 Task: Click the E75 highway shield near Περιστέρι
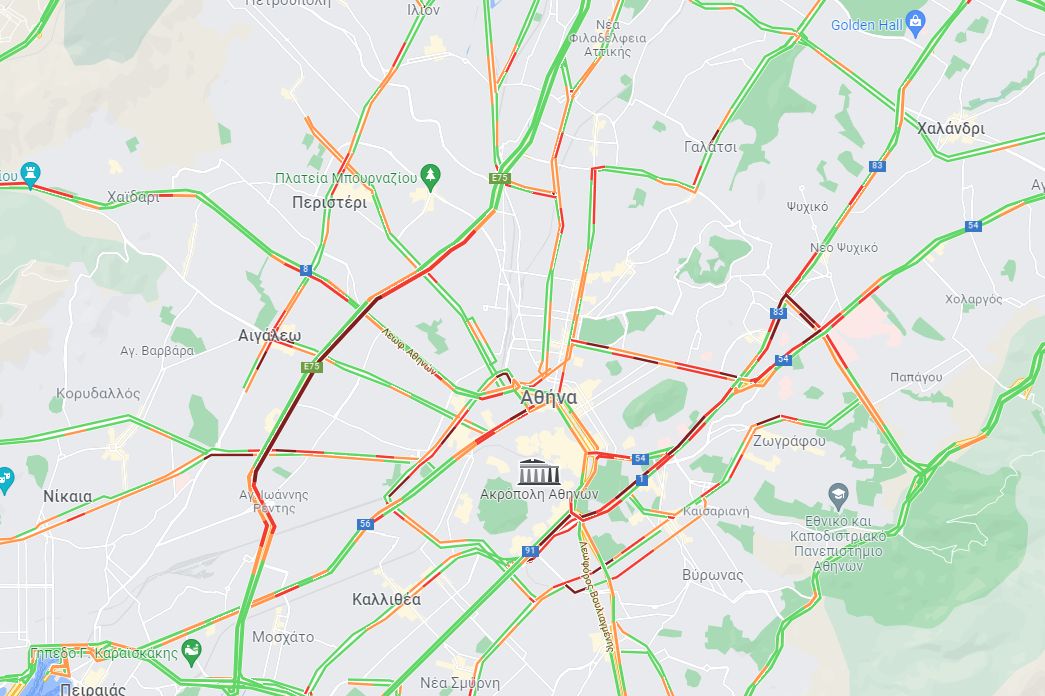coord(499,178)
